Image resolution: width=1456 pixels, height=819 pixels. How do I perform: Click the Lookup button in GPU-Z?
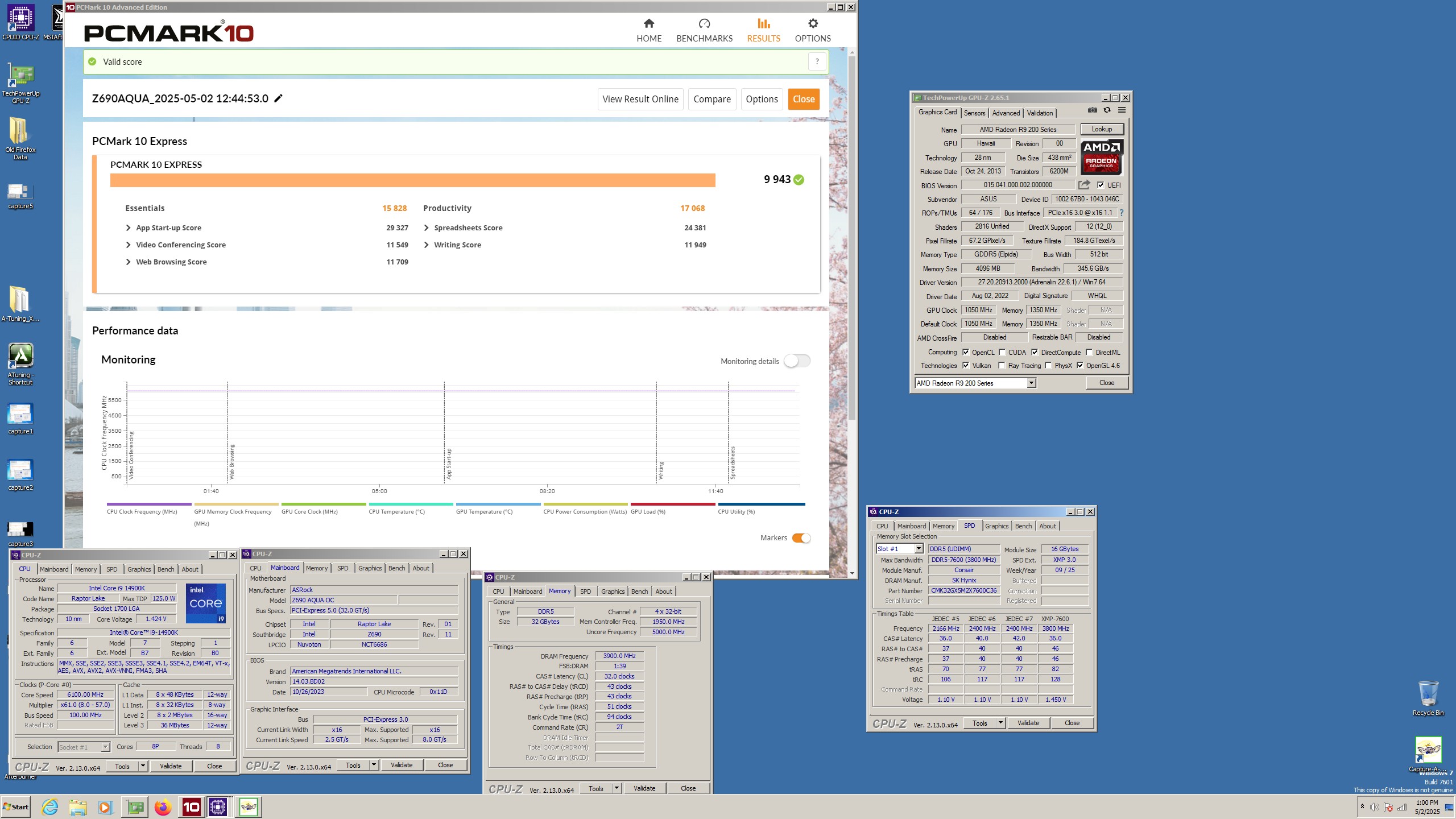pos(1102,129)
